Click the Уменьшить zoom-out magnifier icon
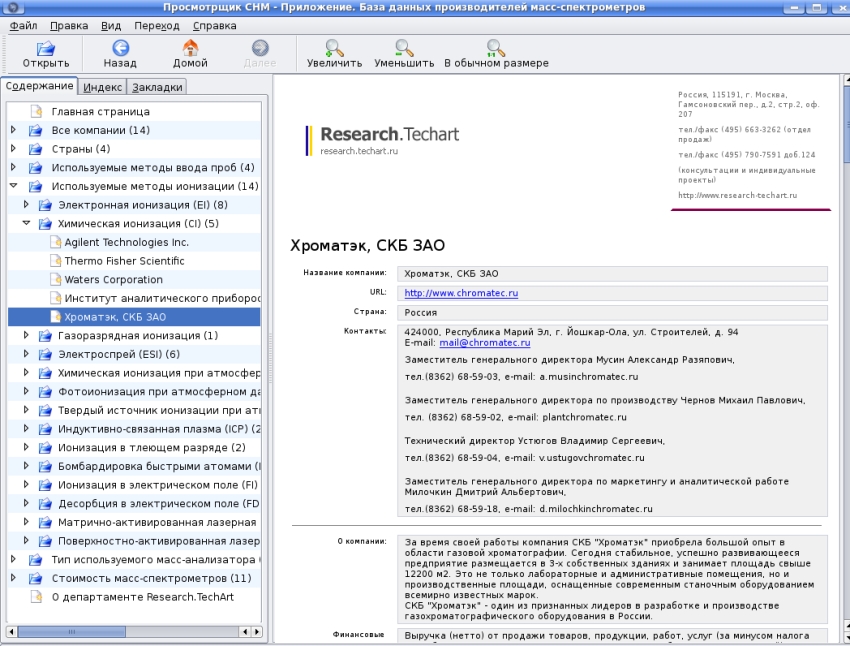850x646 pixels. click(x=404, y=48)
